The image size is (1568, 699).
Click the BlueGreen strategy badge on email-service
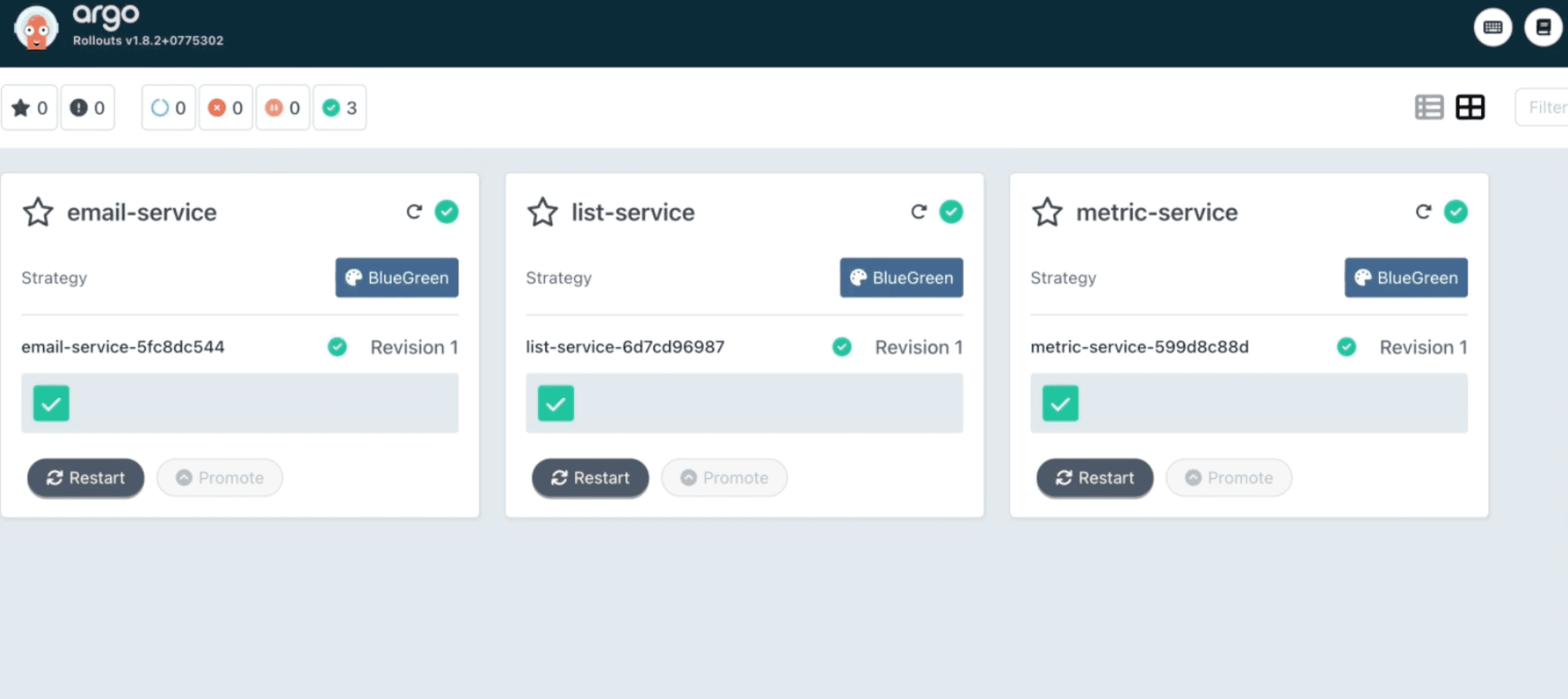(396, 278)
